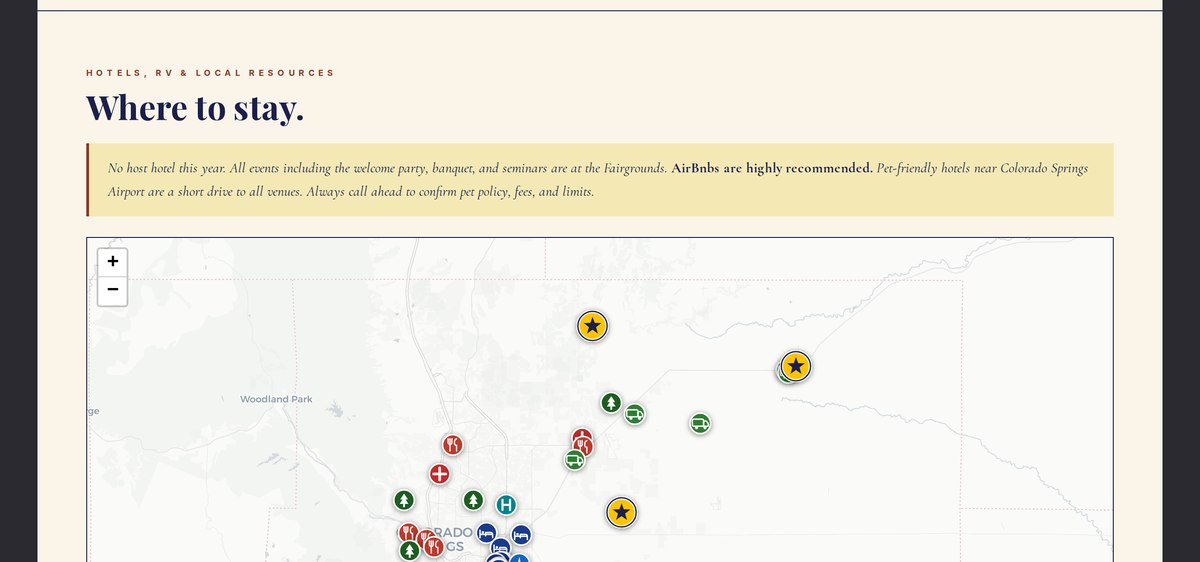Viewport: 1200px width, 562px height.
Task: Open the restaurant marker north of the red cross marker
Action: click(452, 444)
